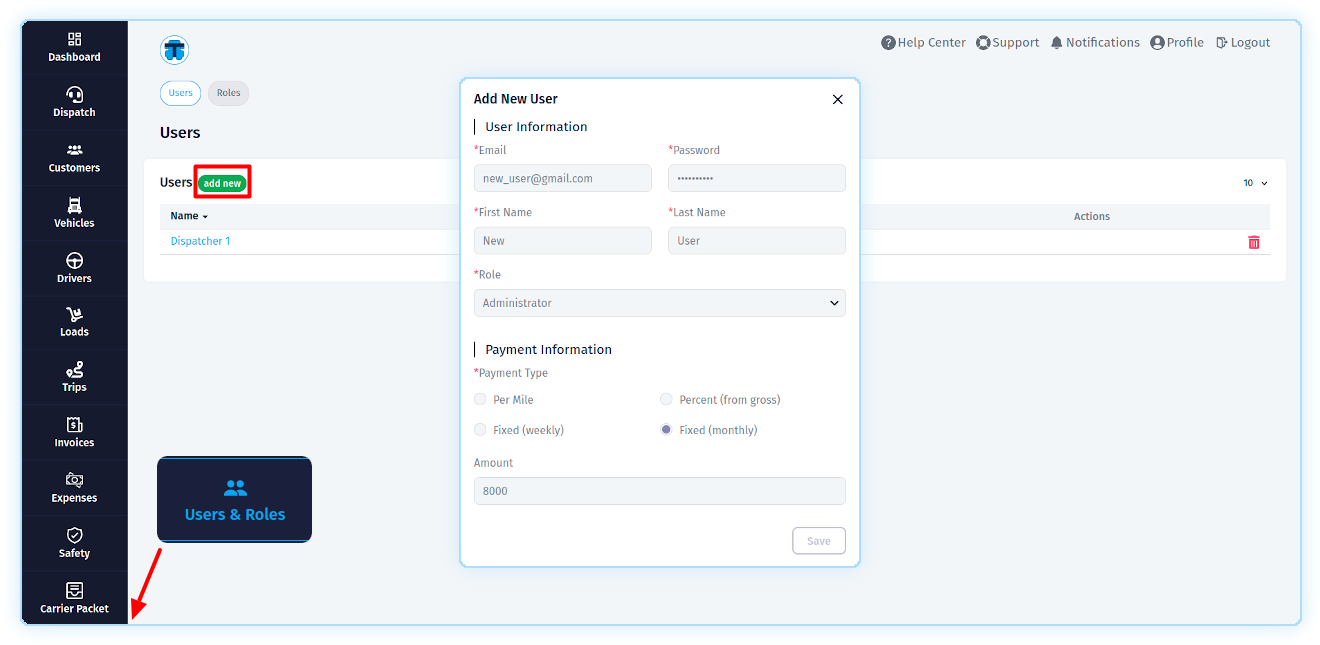Click the Amount input field
The height and width of the screenshot is (645, 1320).
point(659,491)
